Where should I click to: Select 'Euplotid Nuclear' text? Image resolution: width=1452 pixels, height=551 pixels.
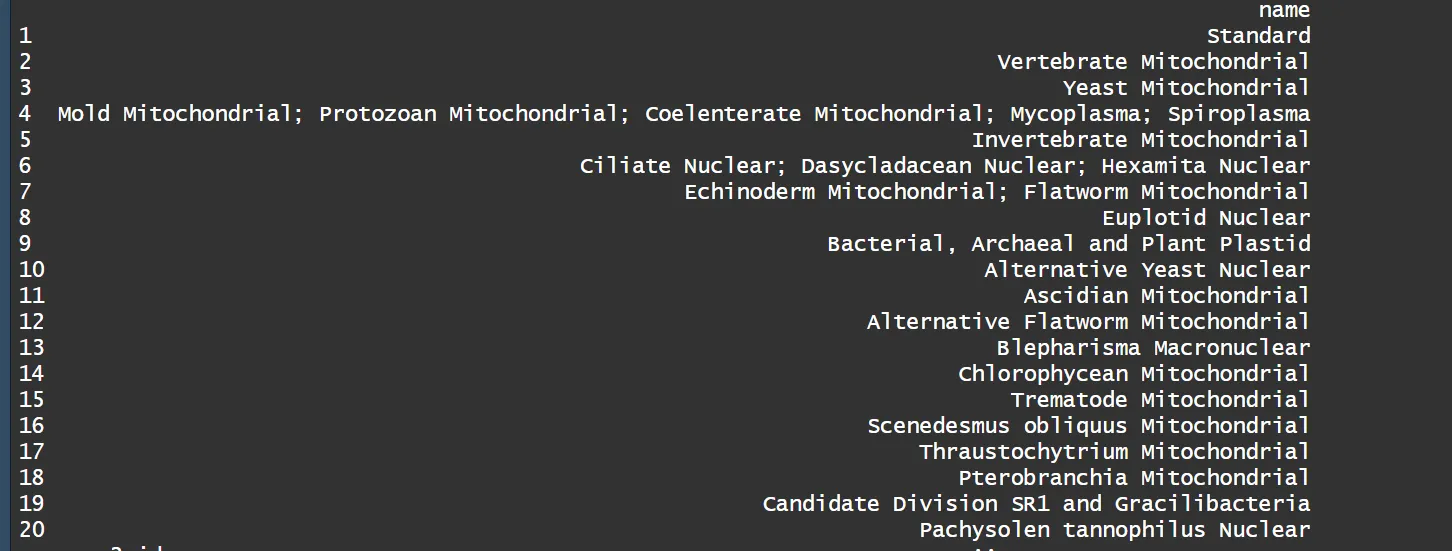(1206, 218)
